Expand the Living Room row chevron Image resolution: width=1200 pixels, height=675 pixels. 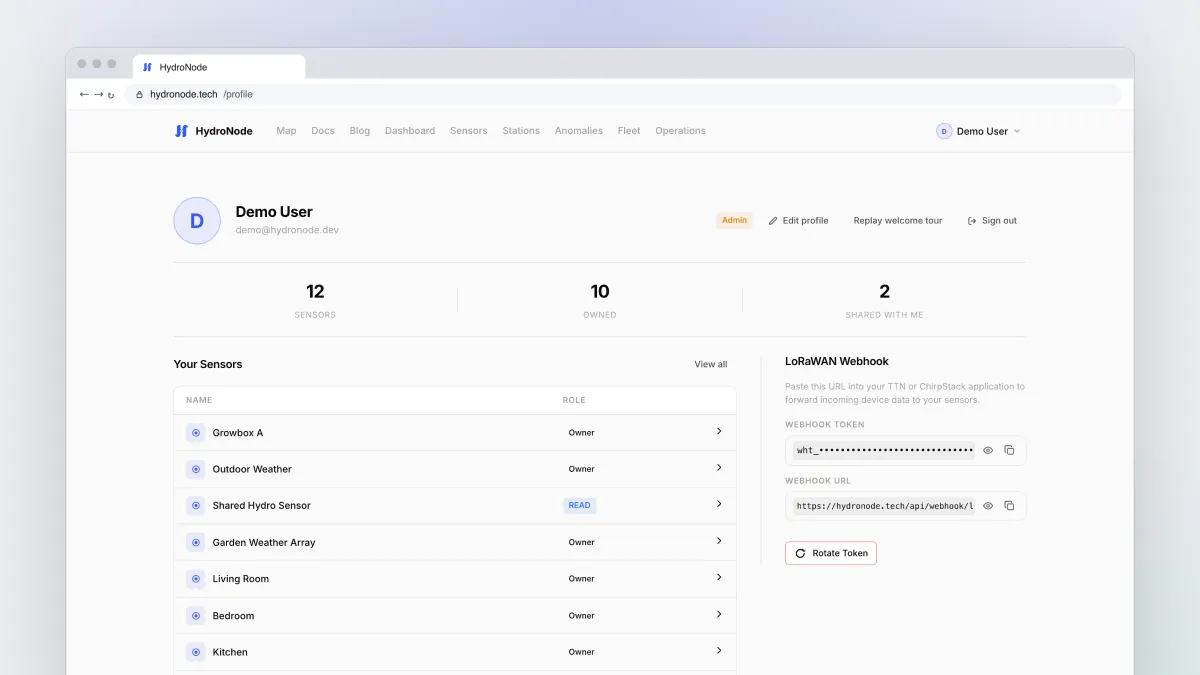(x=719, y=578)
